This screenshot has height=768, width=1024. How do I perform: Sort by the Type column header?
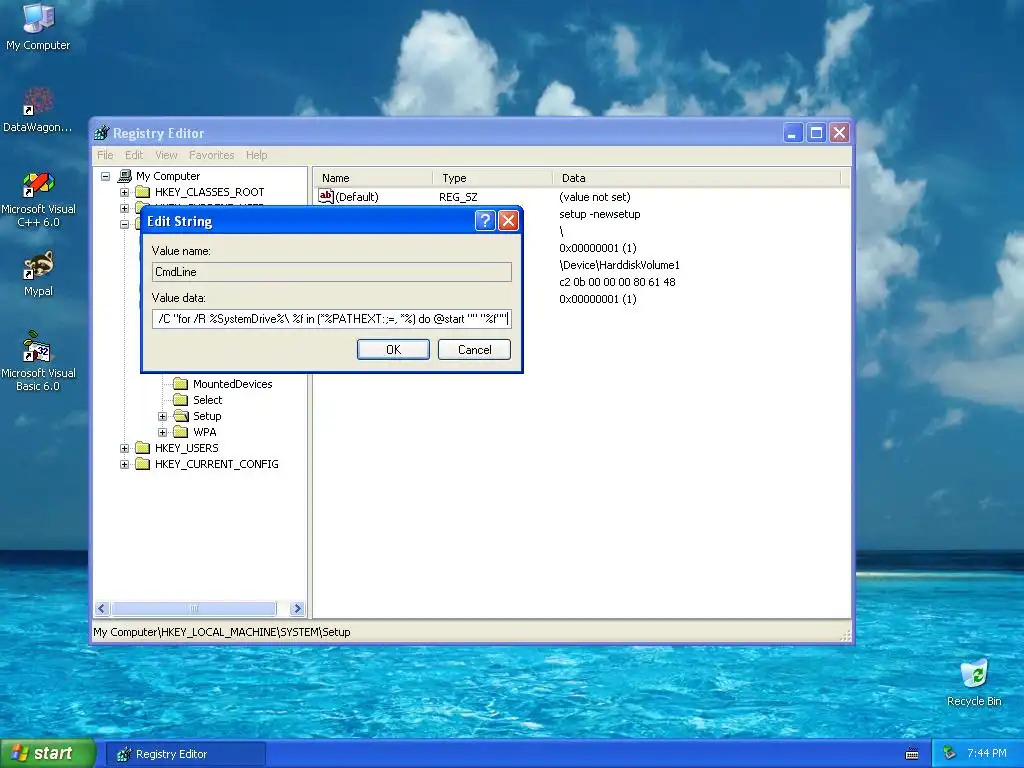tap(493, 178)
